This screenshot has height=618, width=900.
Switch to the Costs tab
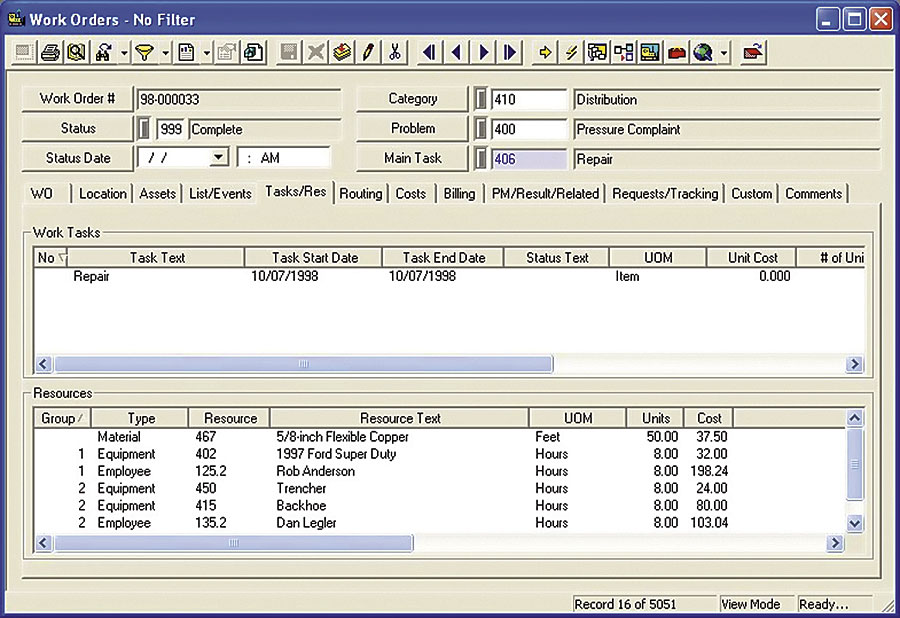point(411,194)
